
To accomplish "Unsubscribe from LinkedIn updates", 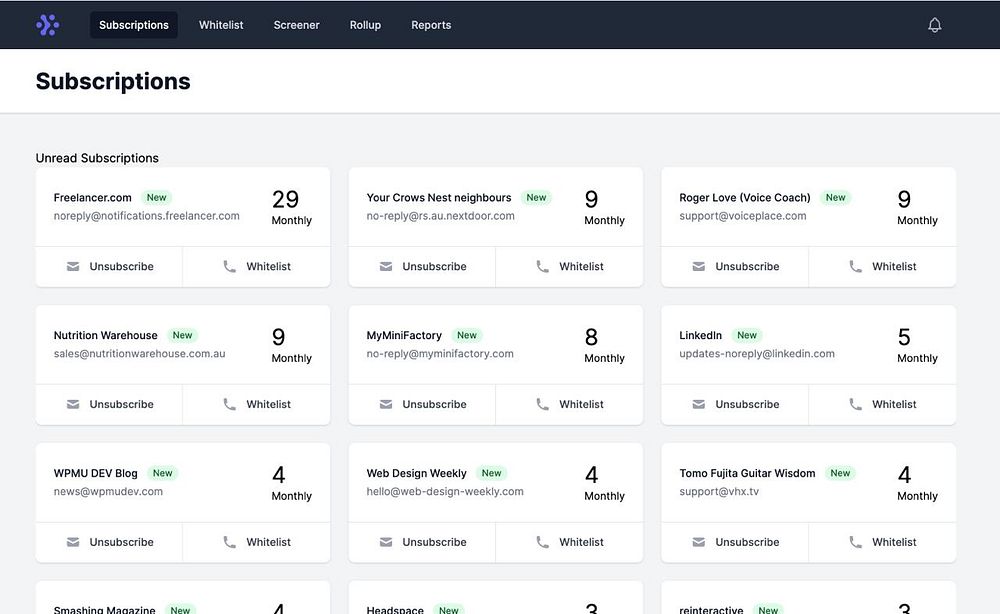I will point(735,404).
